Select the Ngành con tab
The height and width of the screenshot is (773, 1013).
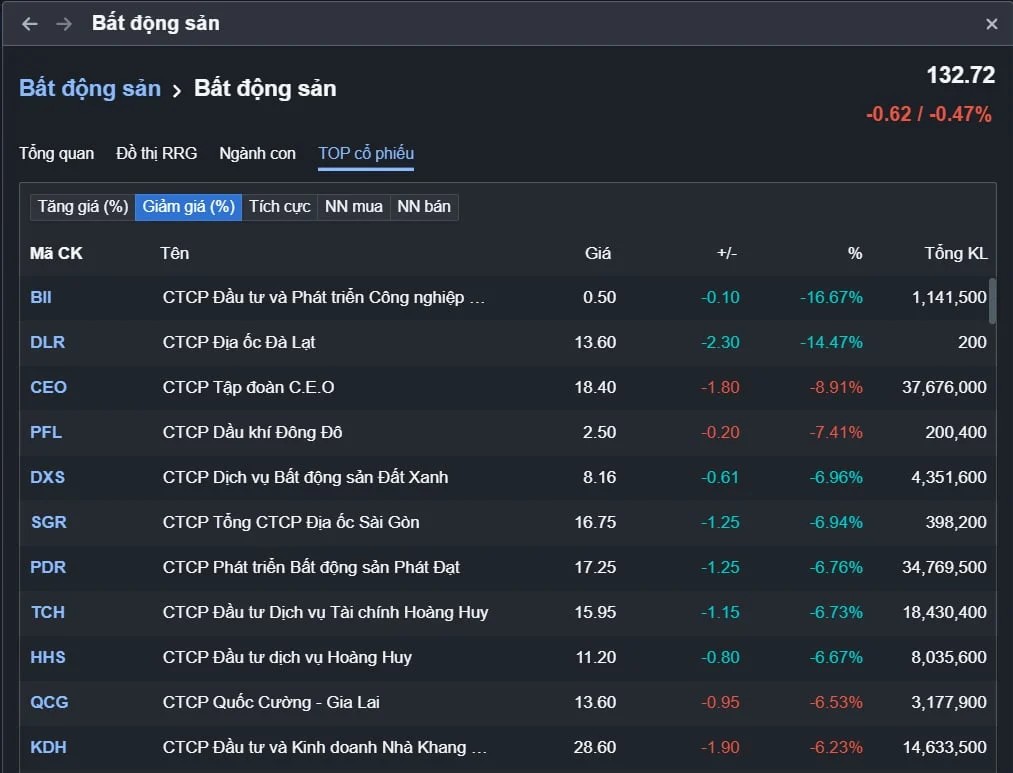[258, 154]
